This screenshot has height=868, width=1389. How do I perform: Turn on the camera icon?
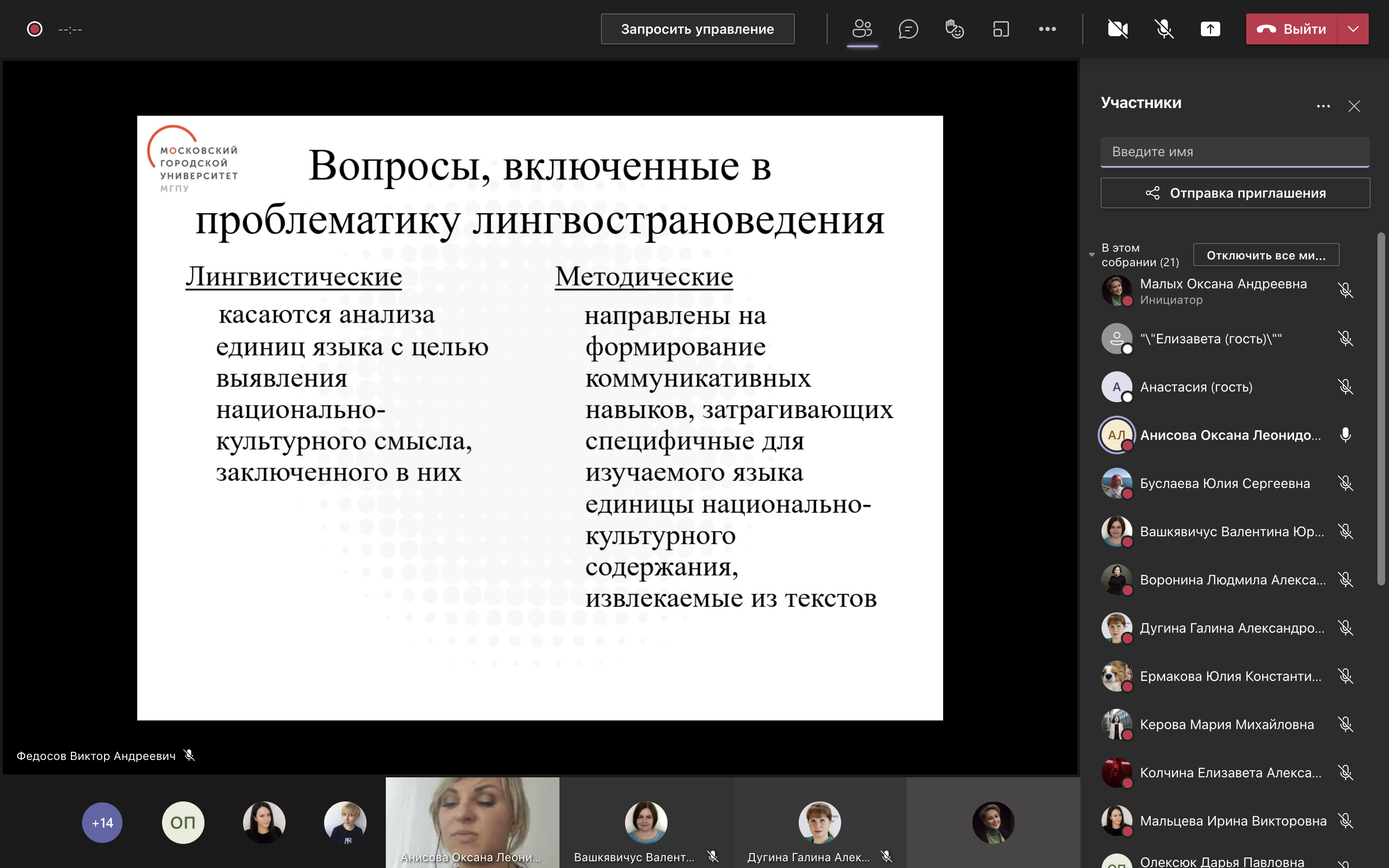click(x=1118, y=29)
